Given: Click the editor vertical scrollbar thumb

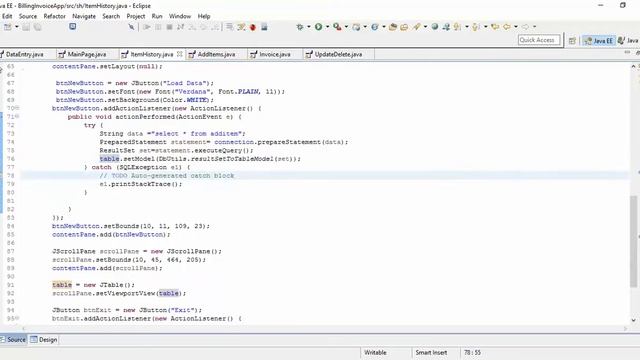Looking at the screenshot, I should [633, 241].
